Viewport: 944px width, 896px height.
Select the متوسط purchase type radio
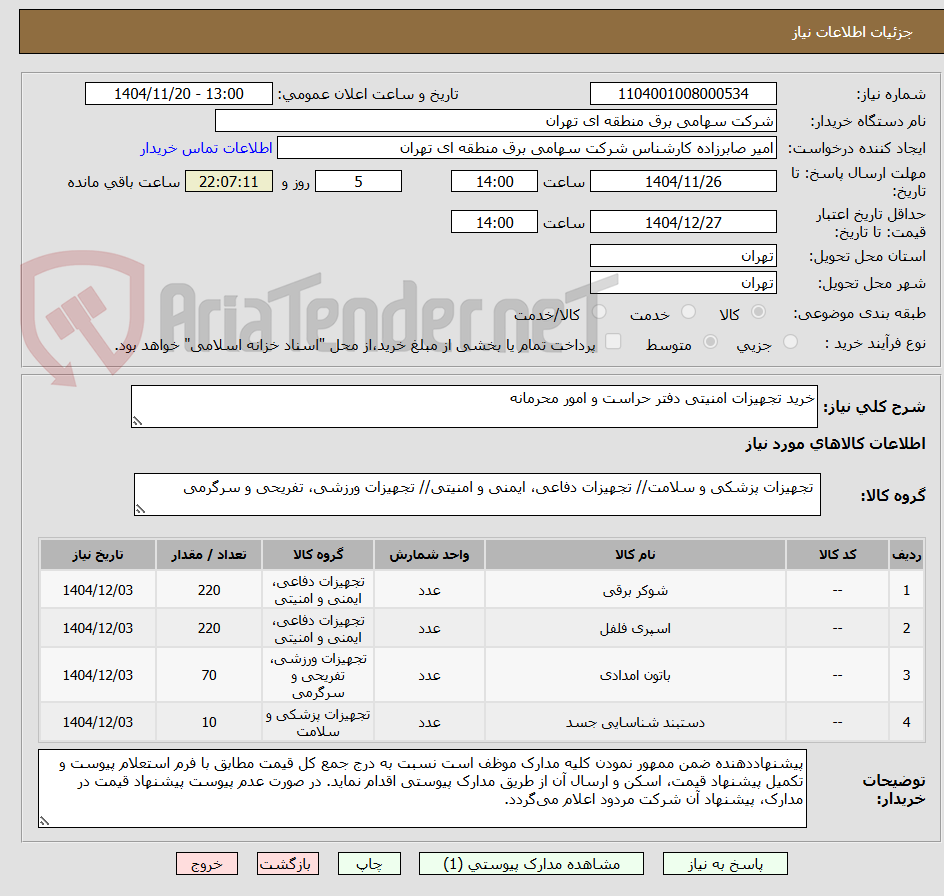coord(710,342)
